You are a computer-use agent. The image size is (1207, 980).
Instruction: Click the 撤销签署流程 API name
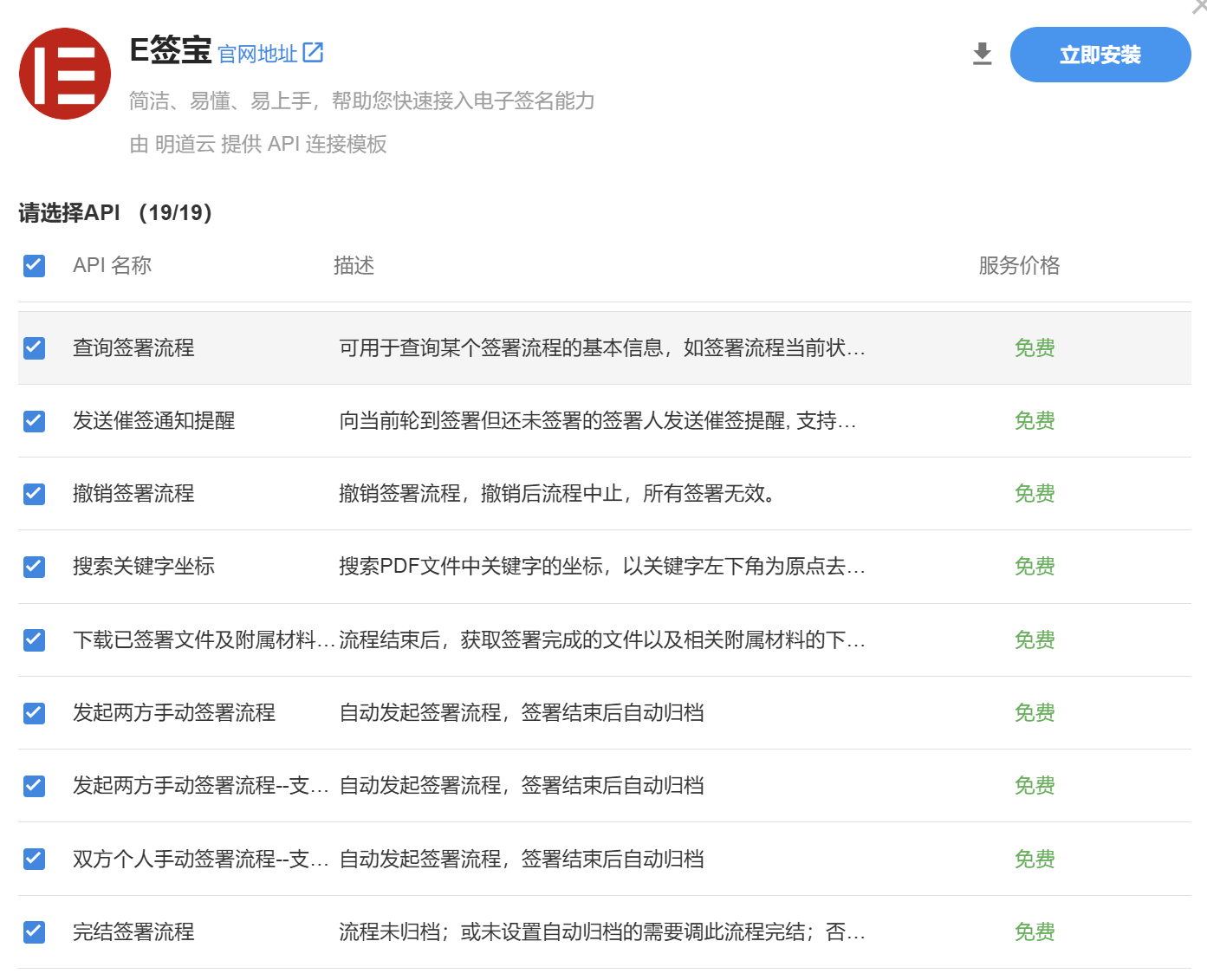[133, 493]
